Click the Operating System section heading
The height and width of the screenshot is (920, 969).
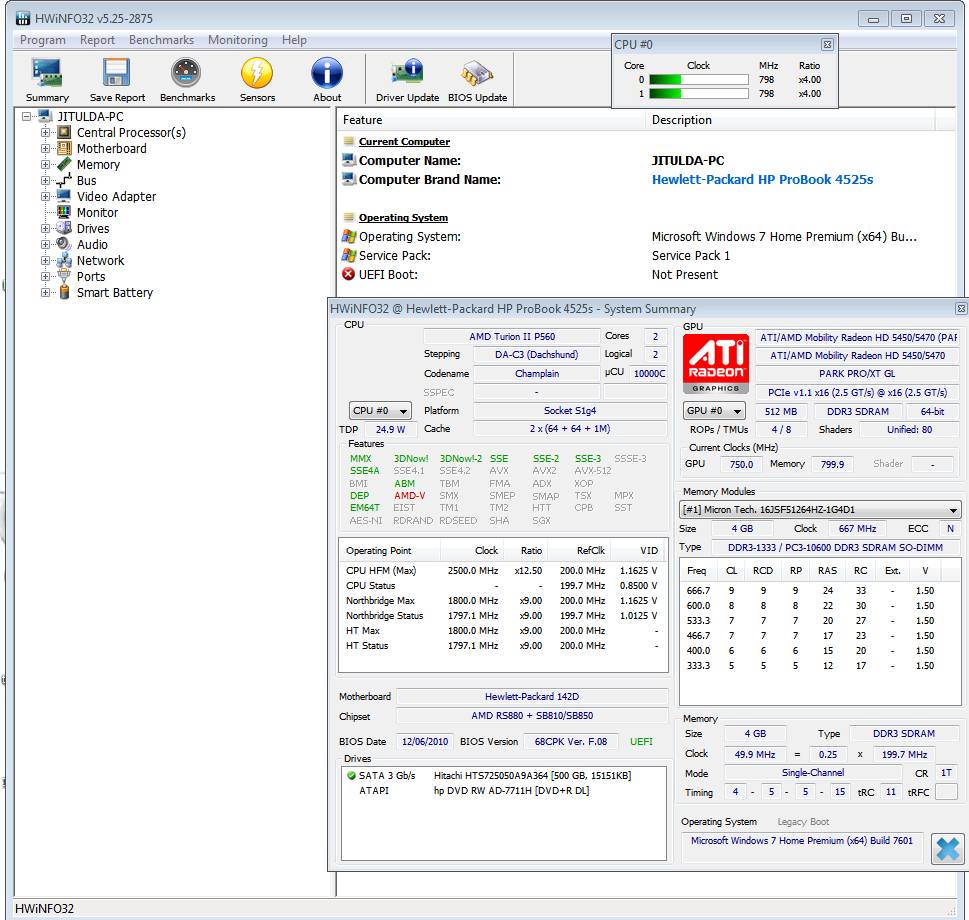click(403, 217)
